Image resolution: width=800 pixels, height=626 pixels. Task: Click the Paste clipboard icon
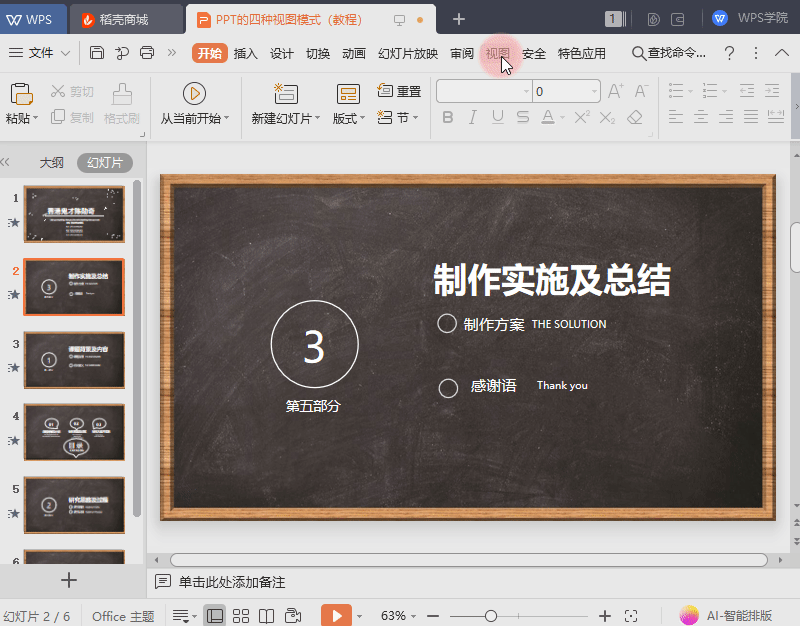pyautogui.click(x=21, y=94)
